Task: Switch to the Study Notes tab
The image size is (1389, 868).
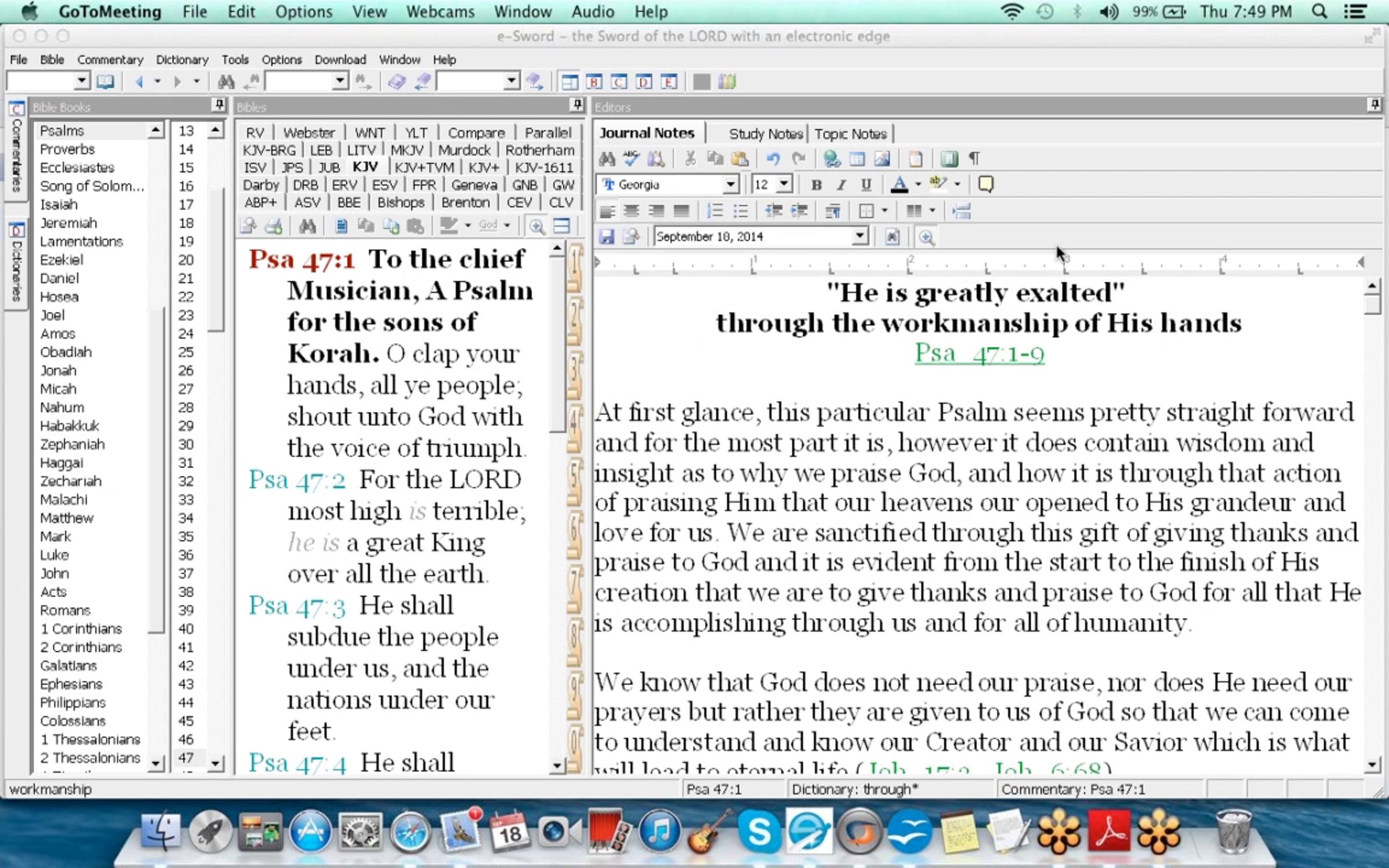Action: click(765, 134)
